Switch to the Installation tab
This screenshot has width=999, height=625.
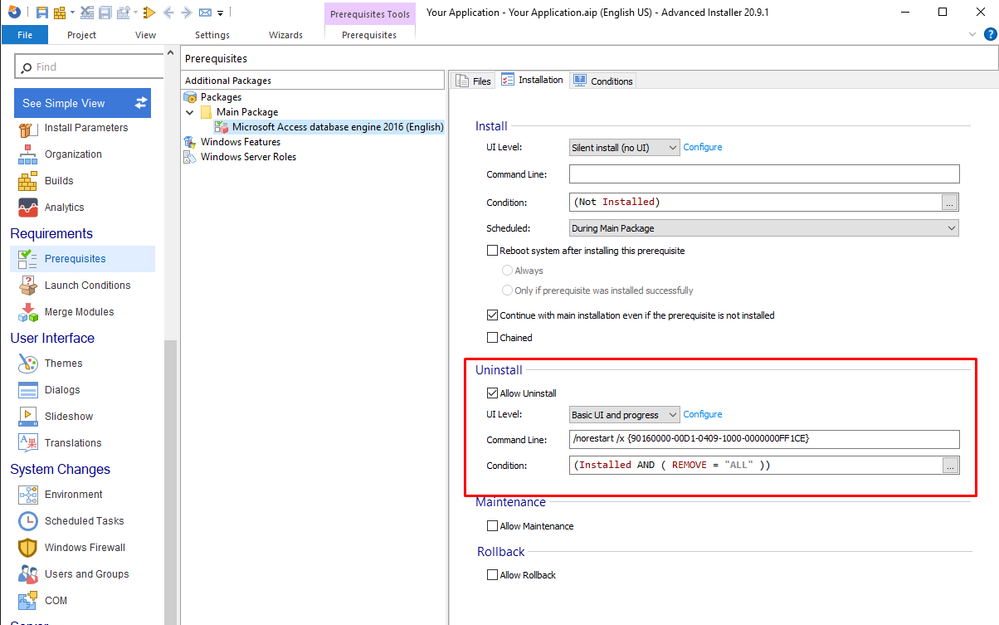[532, 80]
